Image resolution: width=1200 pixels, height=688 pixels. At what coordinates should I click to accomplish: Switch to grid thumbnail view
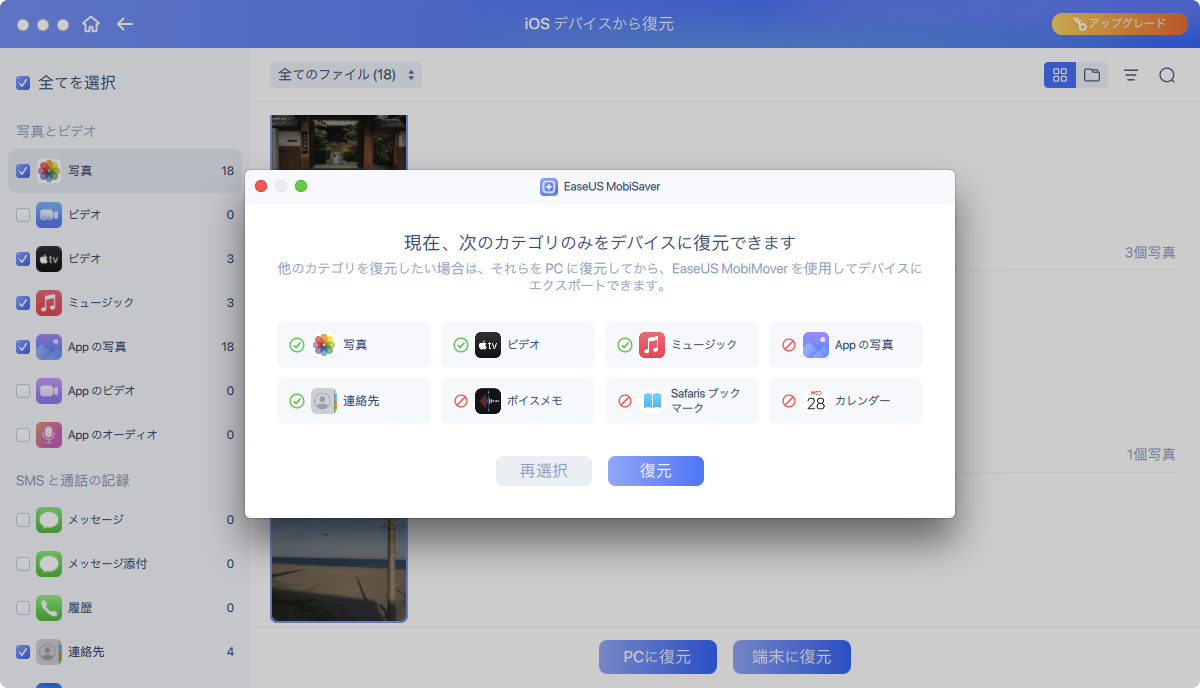(1060, 75)
